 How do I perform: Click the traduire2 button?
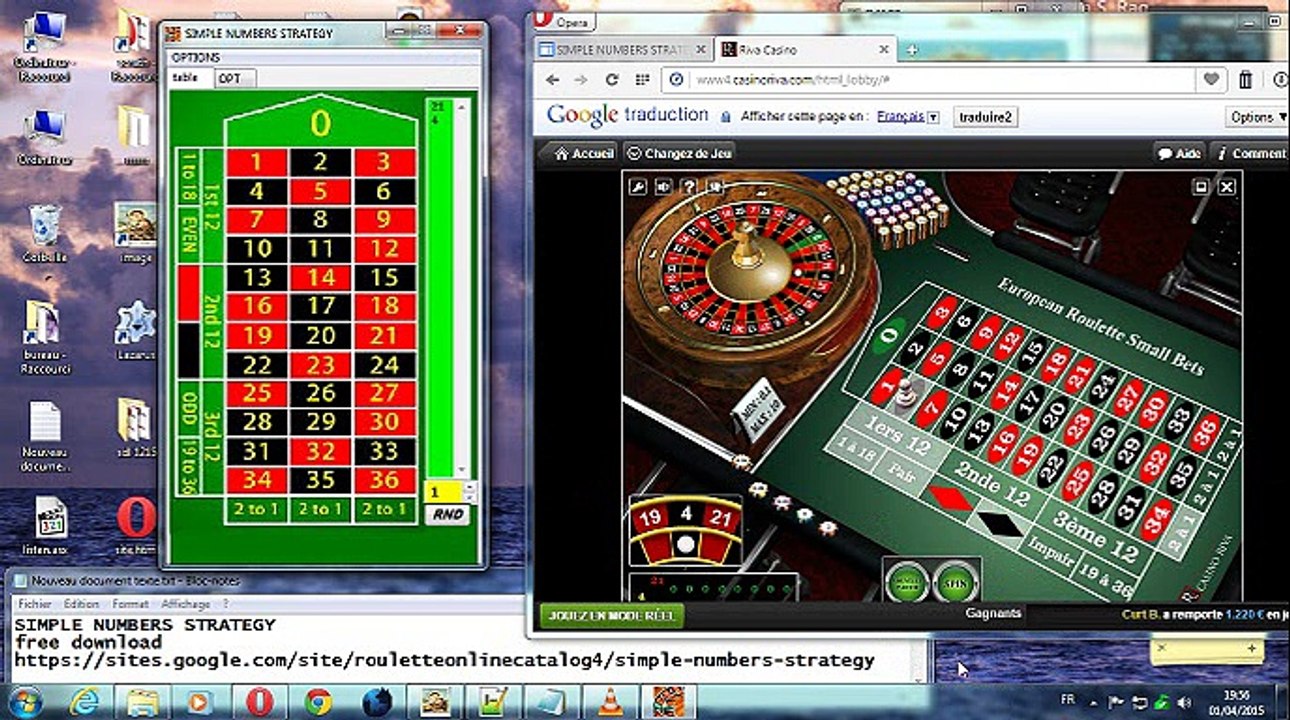point(984,117)
